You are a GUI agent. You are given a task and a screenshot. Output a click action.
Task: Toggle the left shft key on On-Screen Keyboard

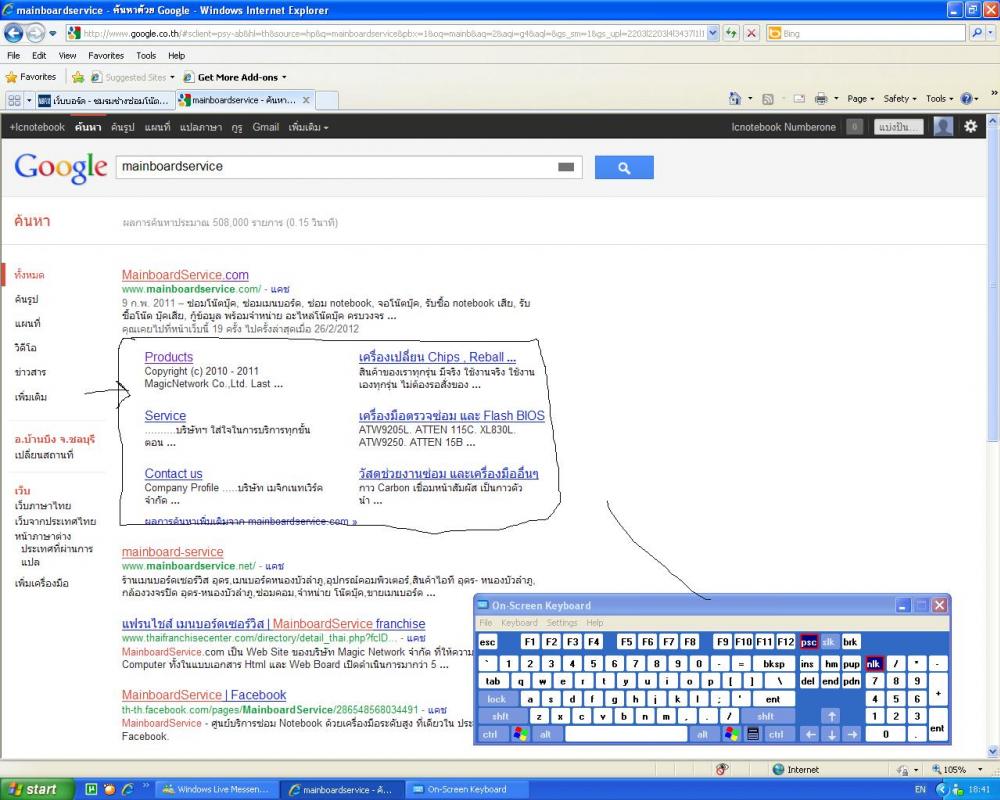[x=501, y=716]
